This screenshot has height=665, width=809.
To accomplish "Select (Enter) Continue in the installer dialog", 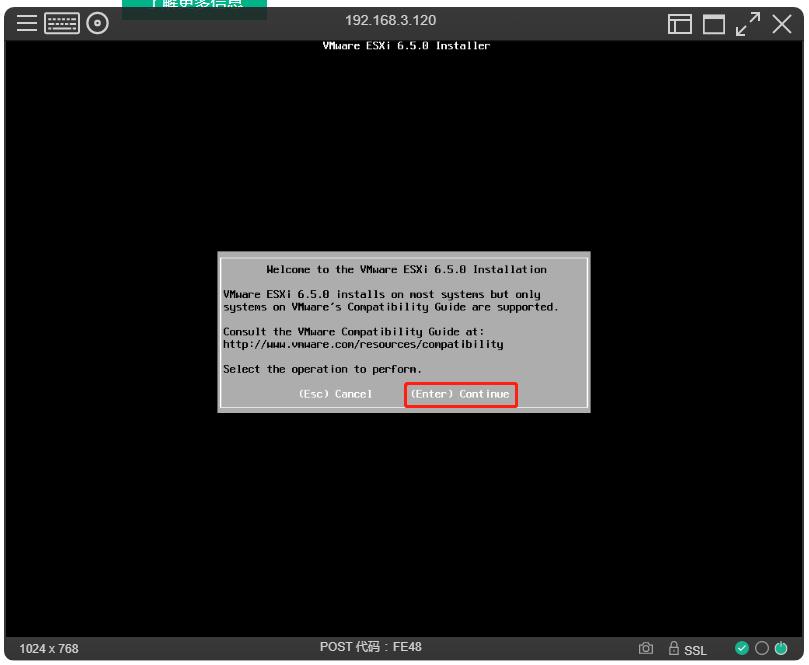I will coord(460,394).
